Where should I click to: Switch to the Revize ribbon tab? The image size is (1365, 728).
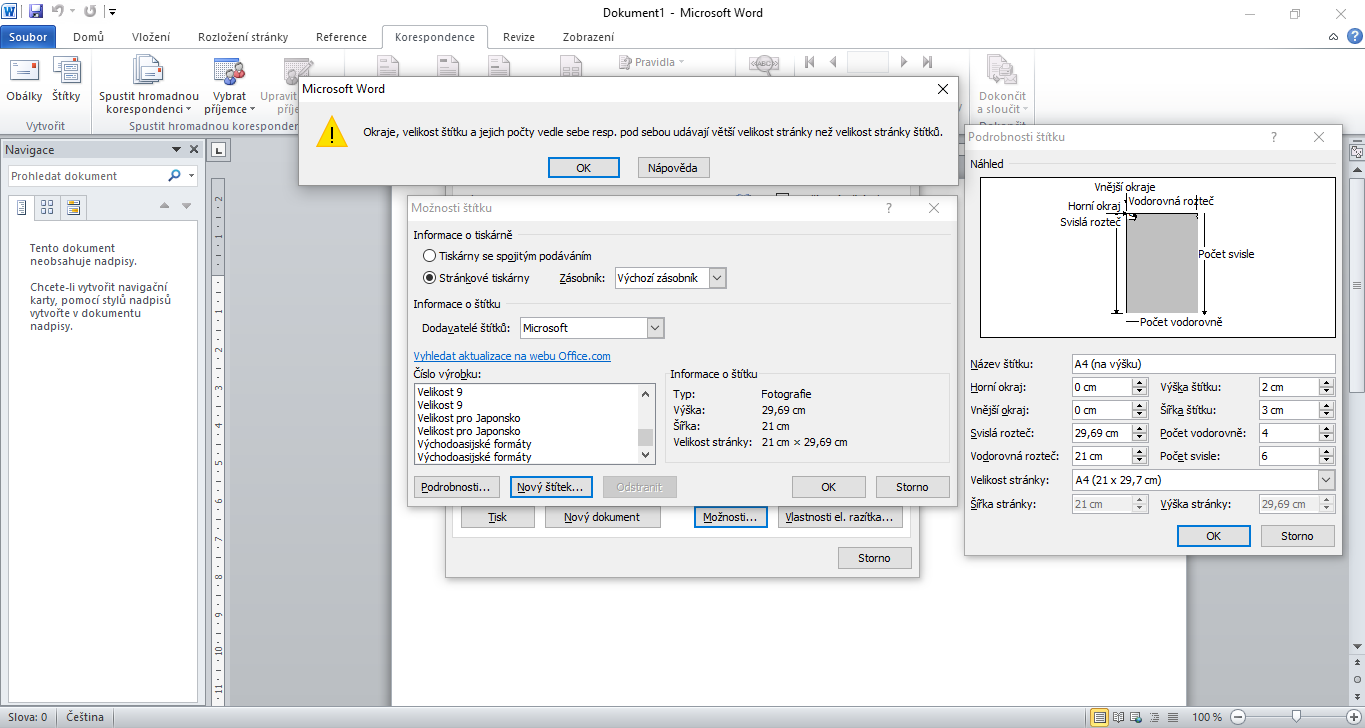pyautogui.click(x=518, y=37)
